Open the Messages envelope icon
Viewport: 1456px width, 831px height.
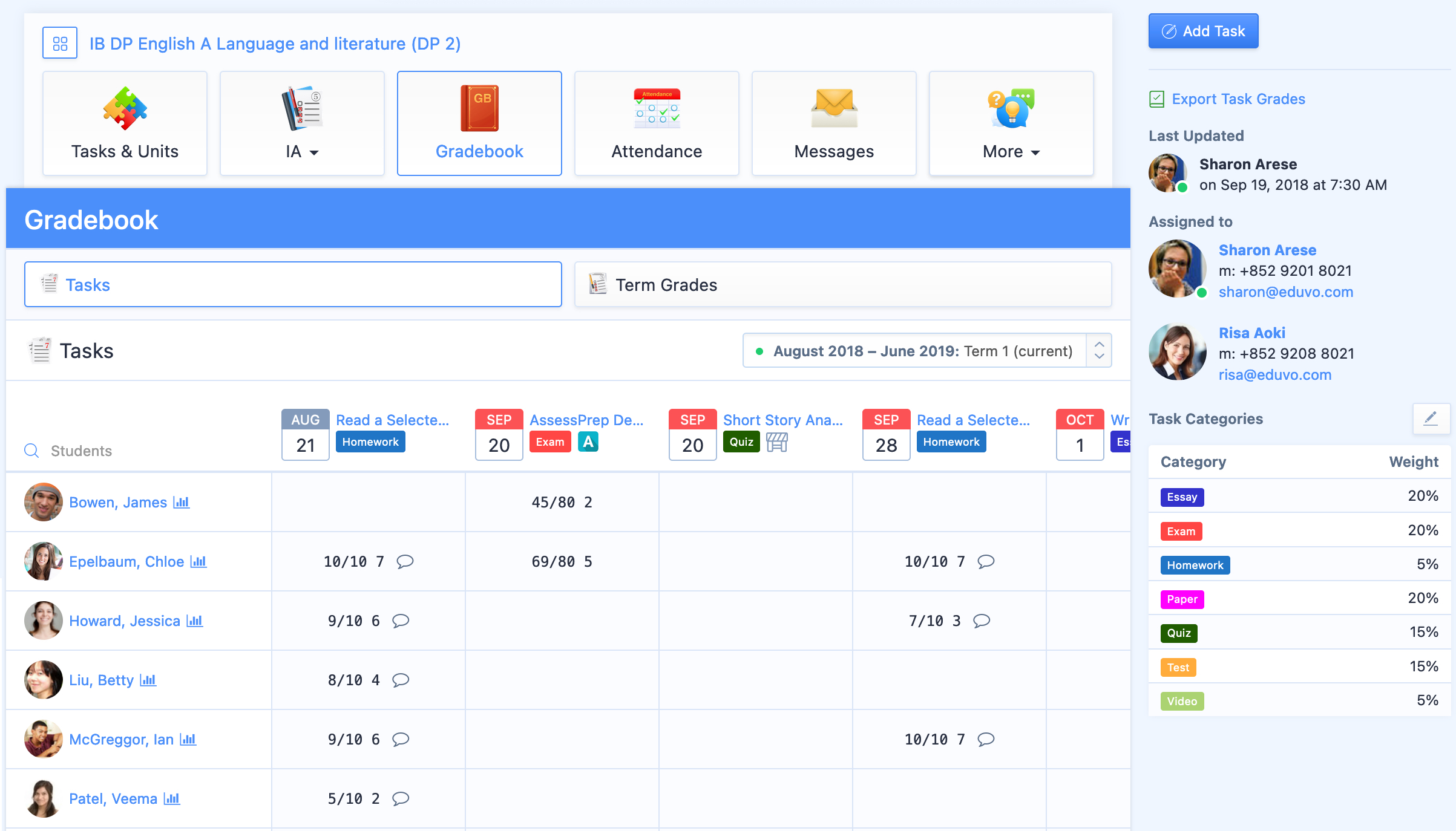pyautogui.click(x=834, y=108)
